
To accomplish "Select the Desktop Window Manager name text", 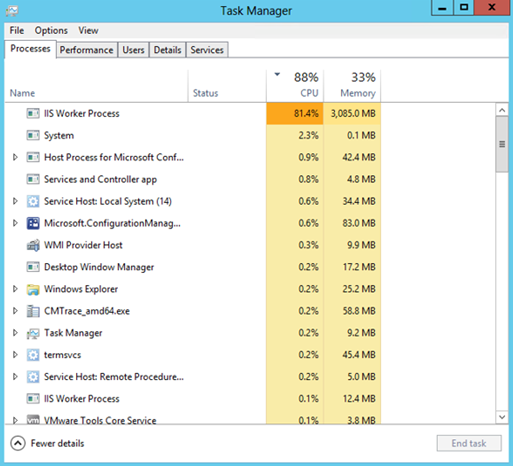I will click(99, 267).
